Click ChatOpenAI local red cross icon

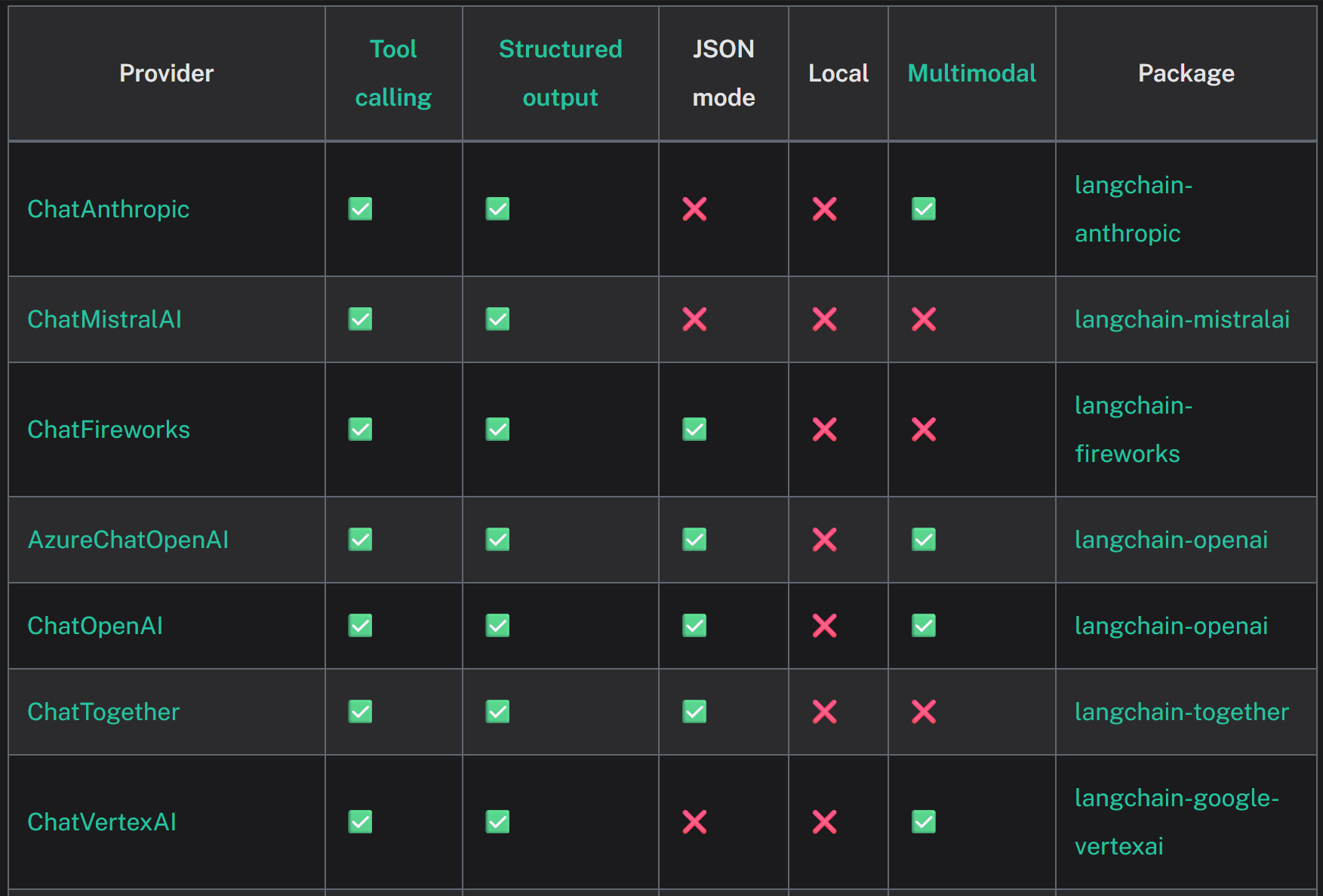pos(824,626)
